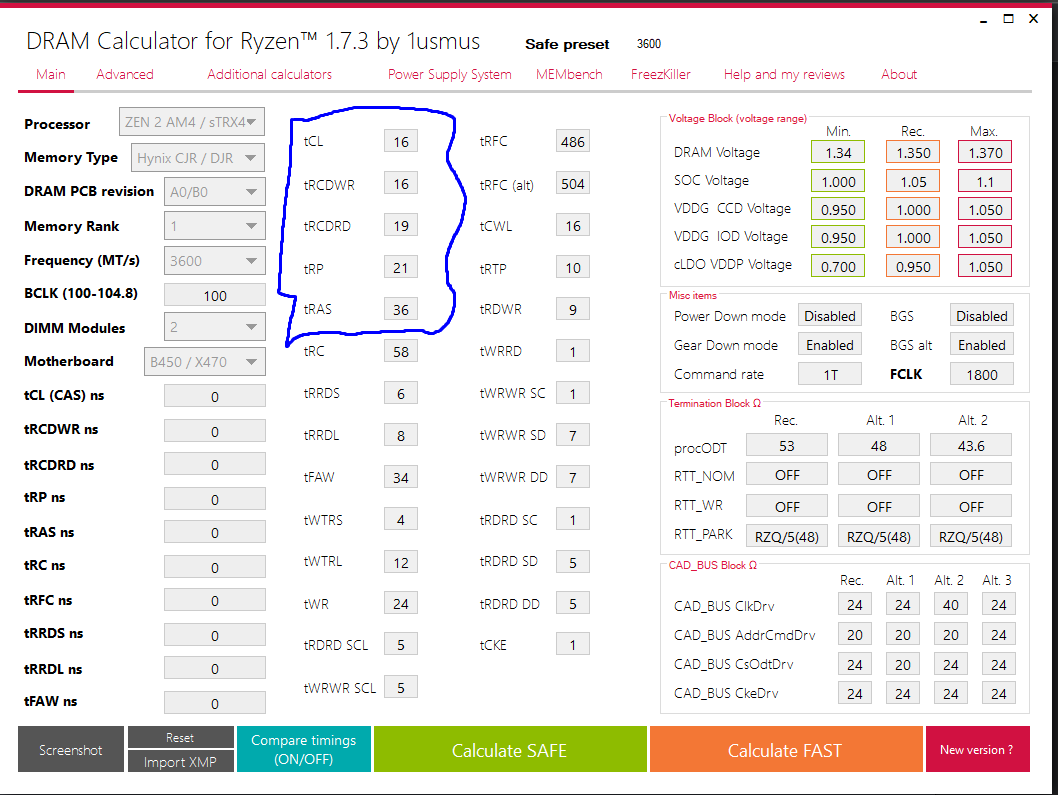Click the tCL (CAS) ns input field

coord(215,397)
